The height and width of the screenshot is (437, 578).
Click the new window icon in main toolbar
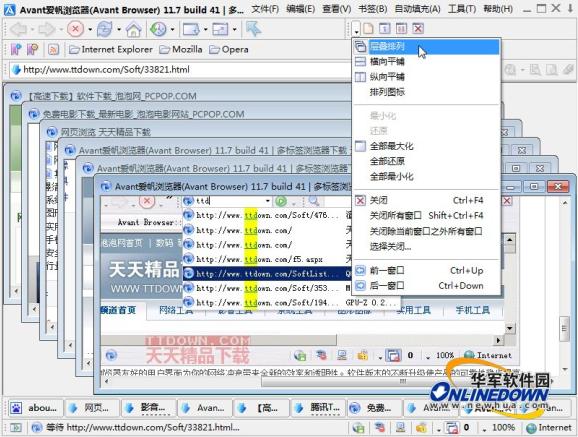click(x=191, y=29)
